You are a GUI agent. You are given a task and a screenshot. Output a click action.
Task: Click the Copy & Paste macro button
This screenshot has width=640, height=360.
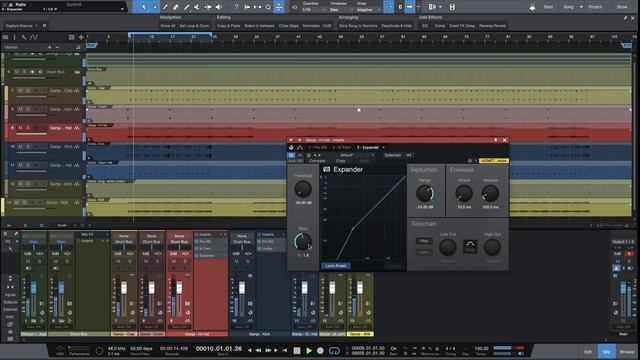tap(229, 26)
